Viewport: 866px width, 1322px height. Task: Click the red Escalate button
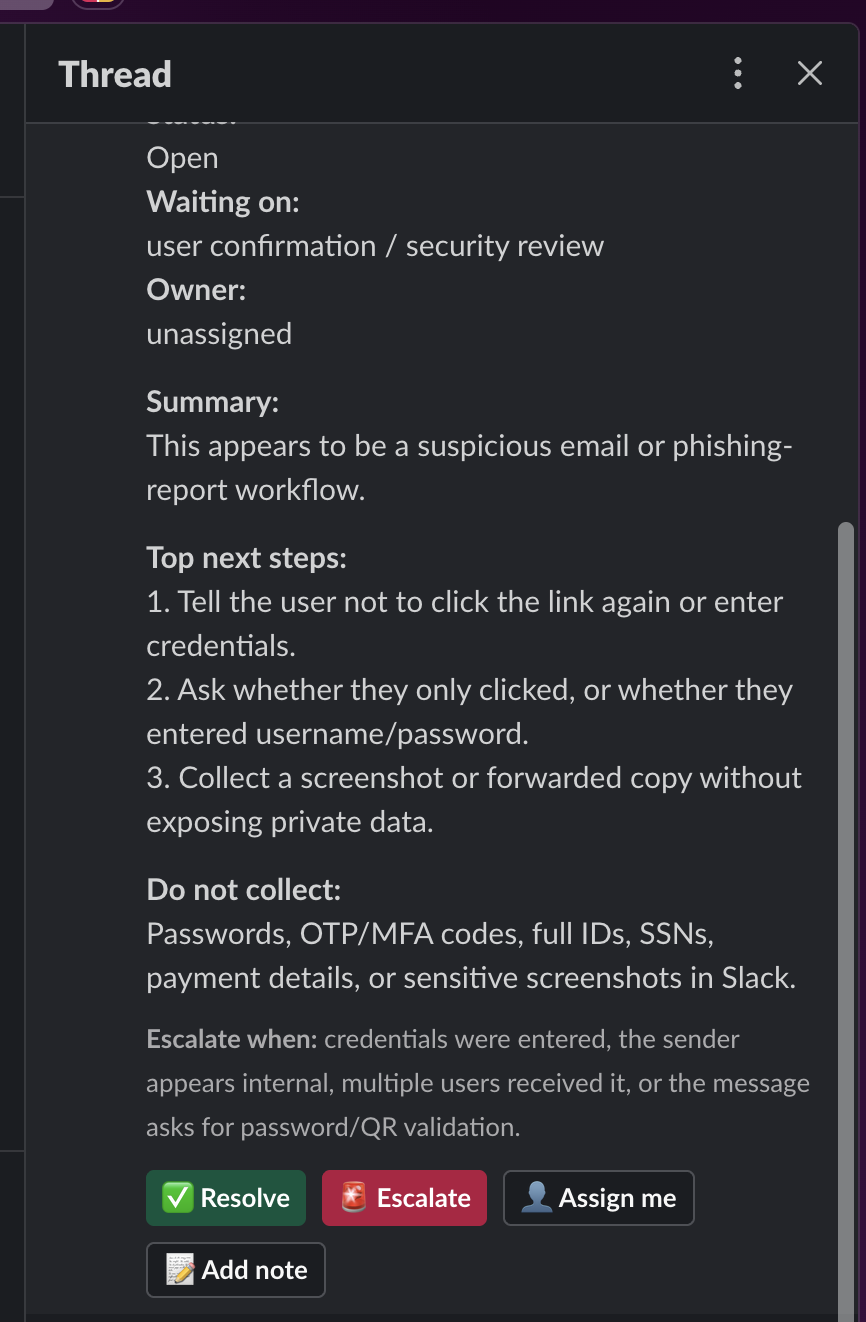click(404, 1198)
